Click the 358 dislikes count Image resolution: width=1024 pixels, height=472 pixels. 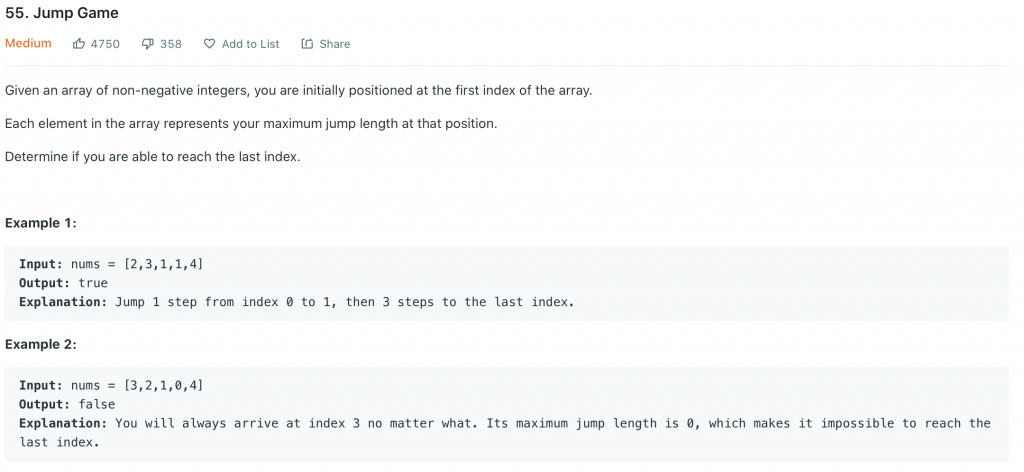[x=171, y=44]
